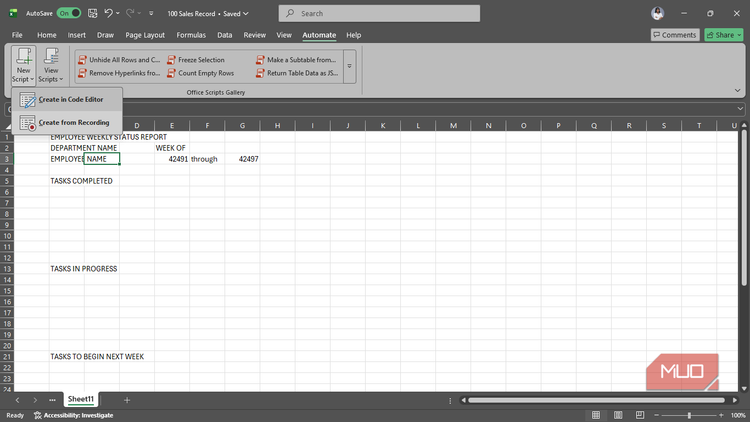The image size is (750, 422).
Task: Switch to the Draw tab
Action: point(105,35)
